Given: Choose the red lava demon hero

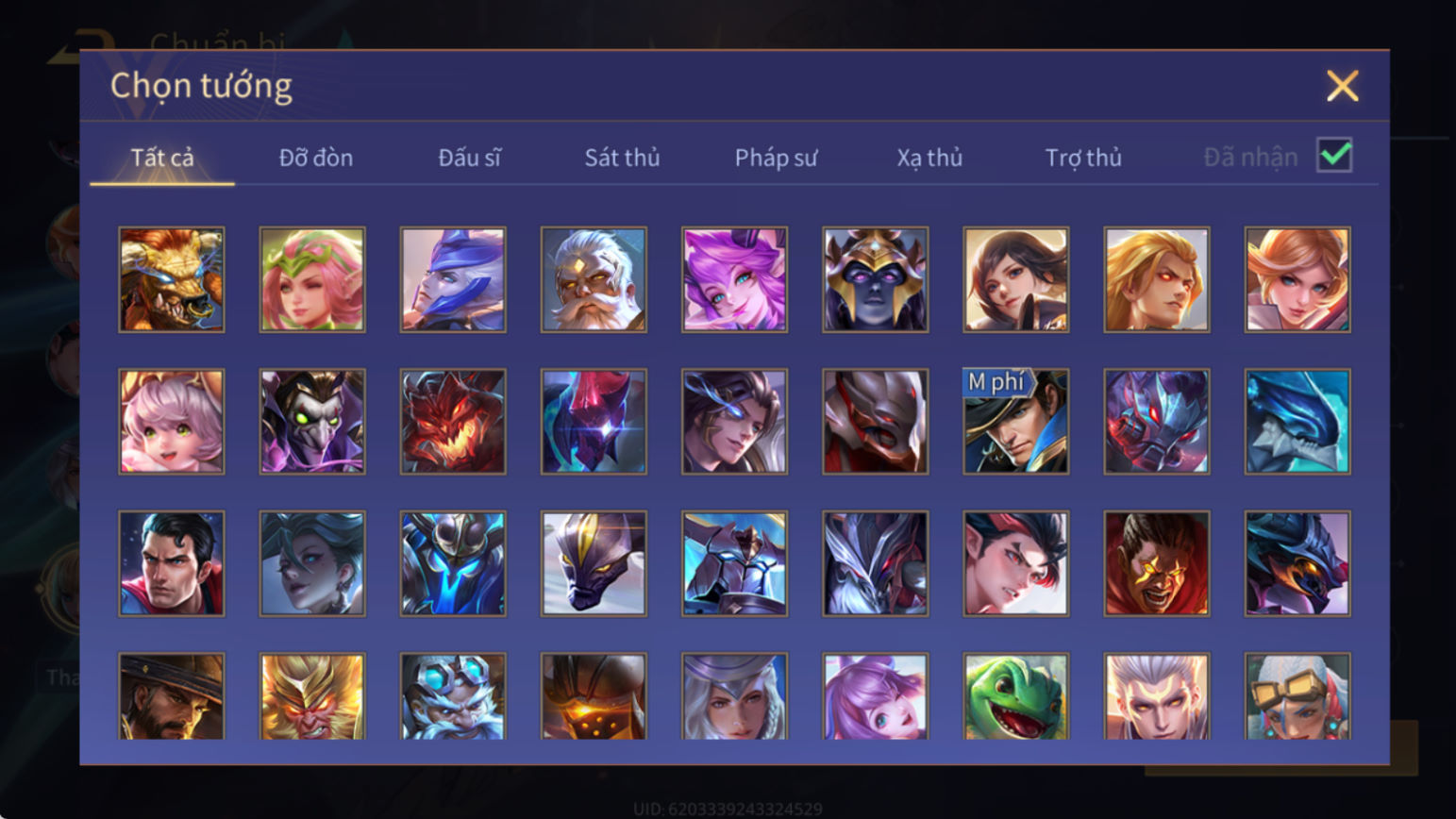Looking at the screenshot, I should coord(453,421).
